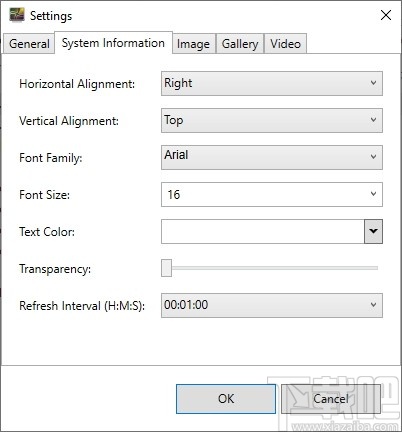
Task: Click the Font Size dropdown arrow
Action: pos(373,194)
